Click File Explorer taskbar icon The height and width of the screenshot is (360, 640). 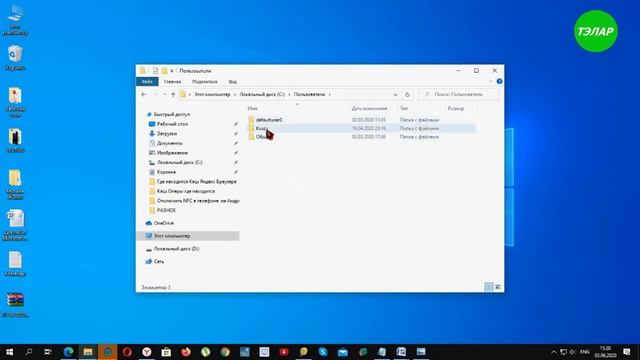pyautogui.click(x=88, y=351)
